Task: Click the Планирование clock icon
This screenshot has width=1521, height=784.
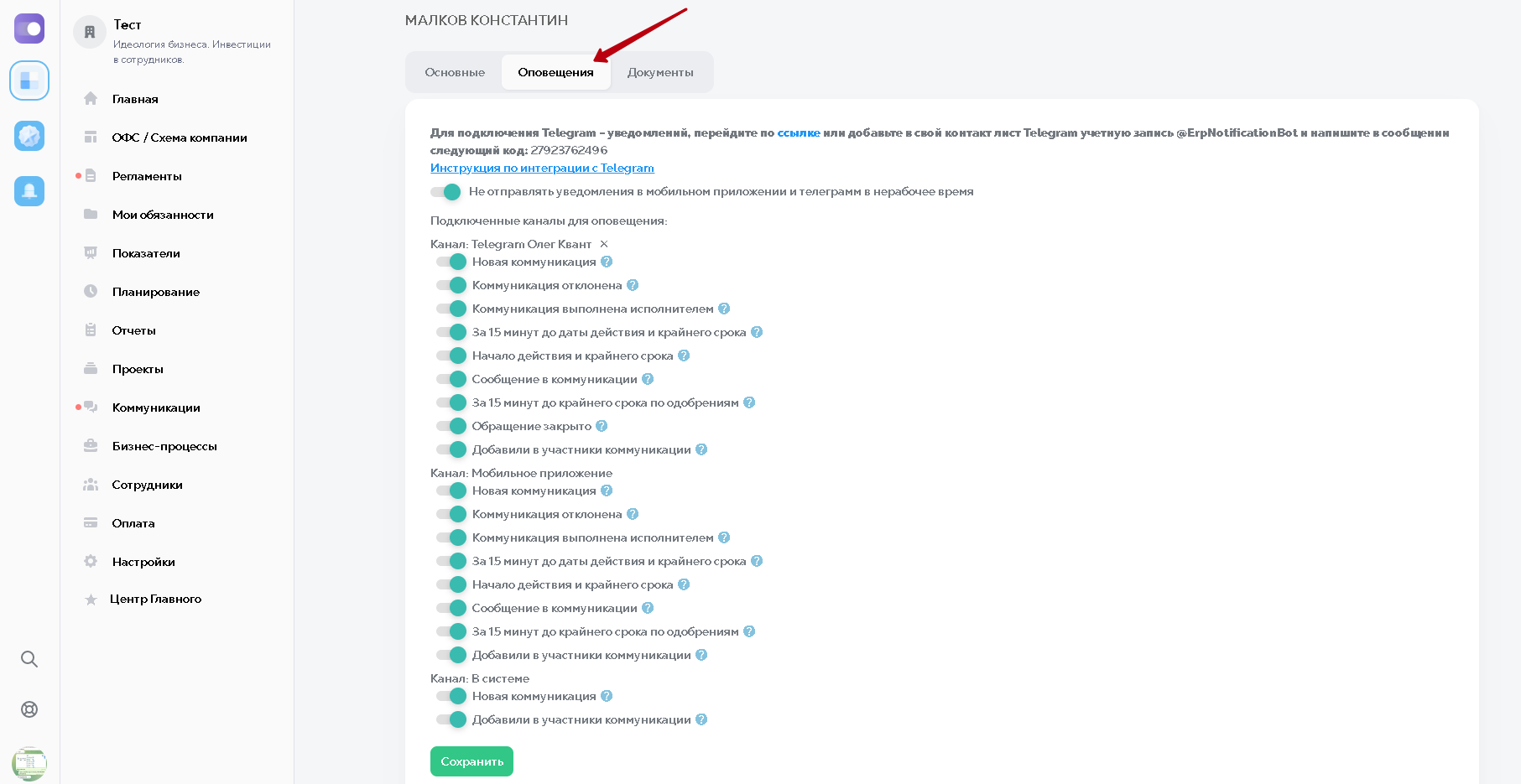Action: pos(90,291)
